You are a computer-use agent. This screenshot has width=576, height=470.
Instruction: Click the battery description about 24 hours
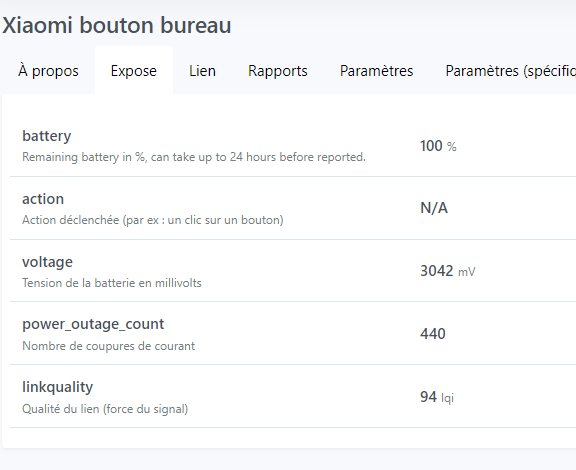pos(194,157)
